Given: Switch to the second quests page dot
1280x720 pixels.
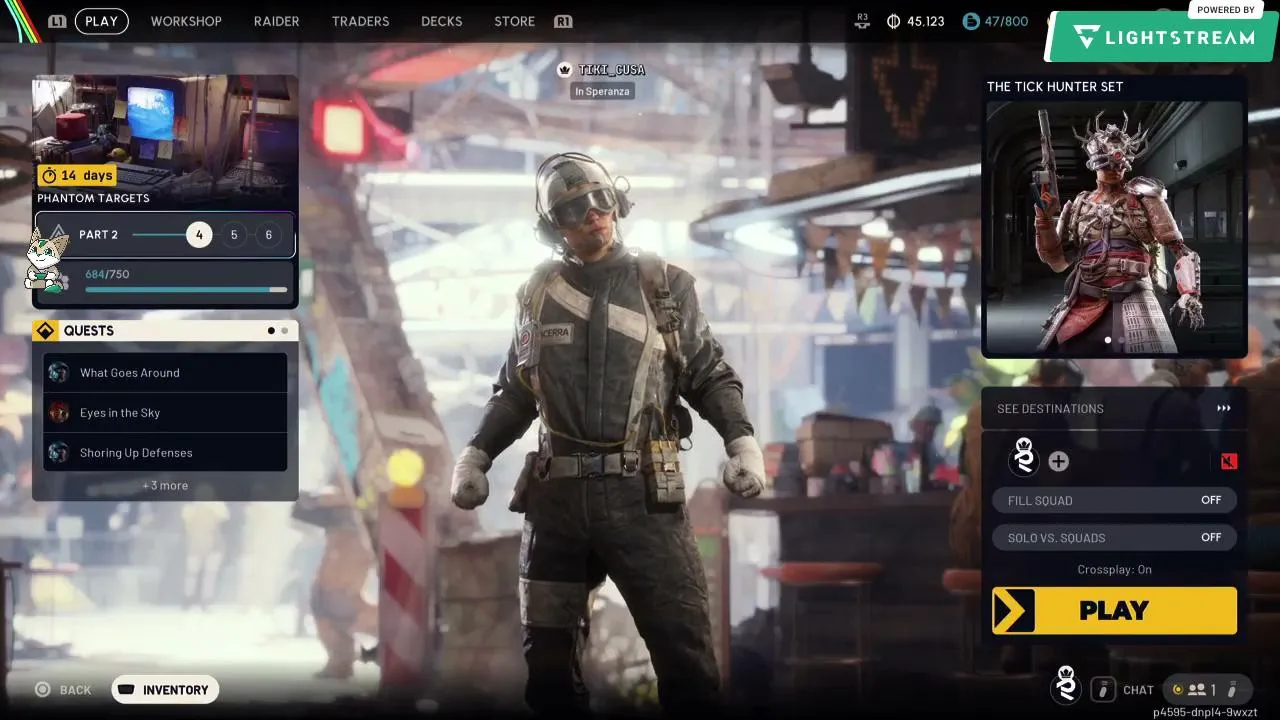Looking at the screenshot, I should point(285,331).
